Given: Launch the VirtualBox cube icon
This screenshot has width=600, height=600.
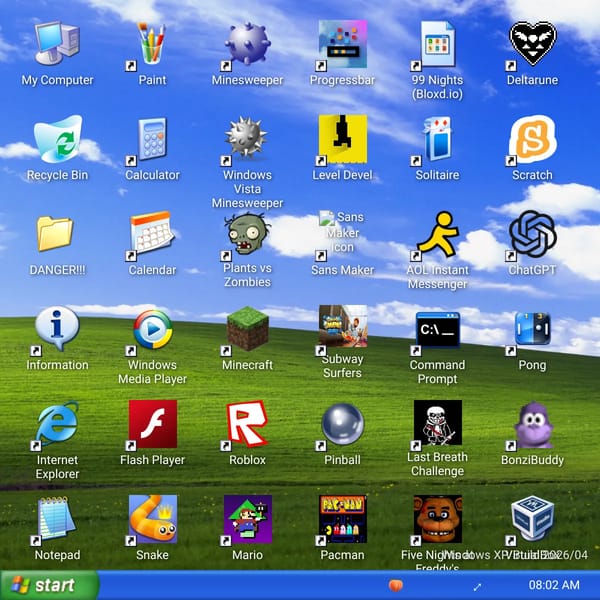Looking at the screenshot, I should (x=532, y=518).
